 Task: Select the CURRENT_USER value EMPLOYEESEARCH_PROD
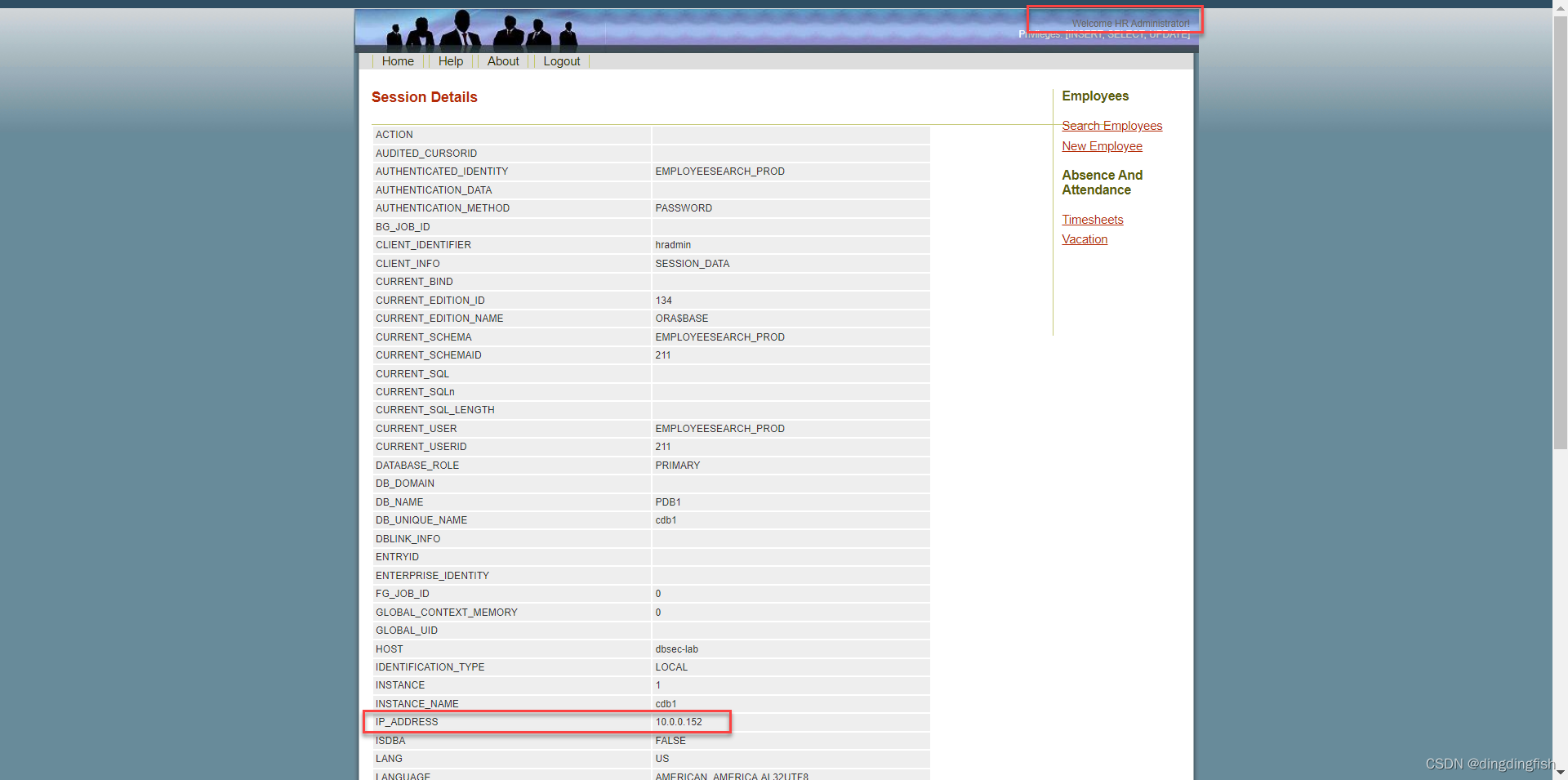click(x=719, y=429)
